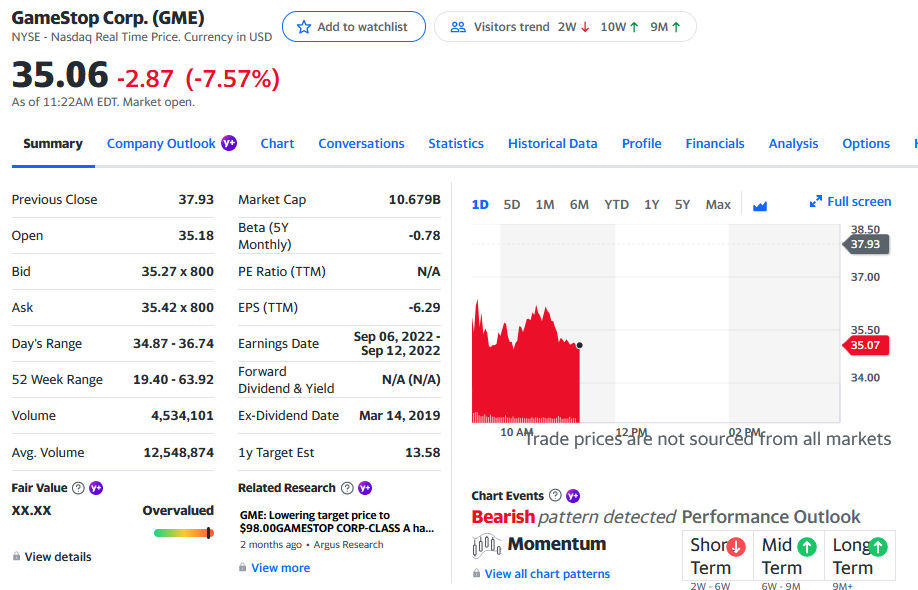Image resolution: width=918 pixels, height=590 pixels.
Task: Click View details under Fair Value
Action: point(58,557)
